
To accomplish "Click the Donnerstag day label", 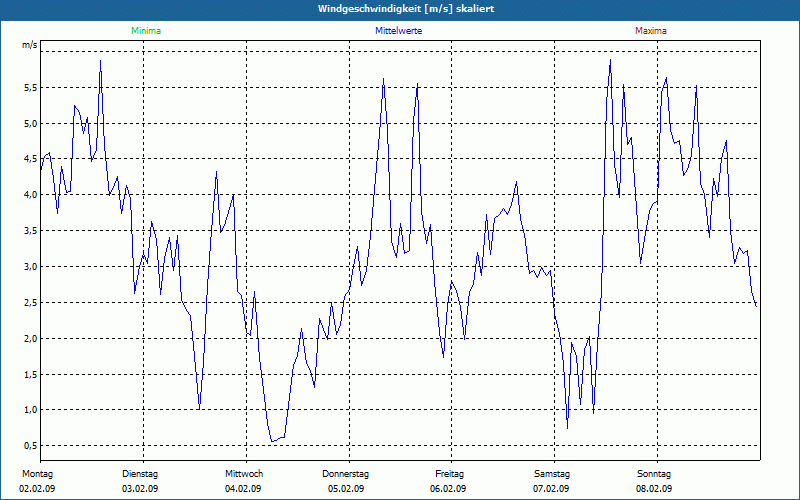I will click(x=345, y=474).
